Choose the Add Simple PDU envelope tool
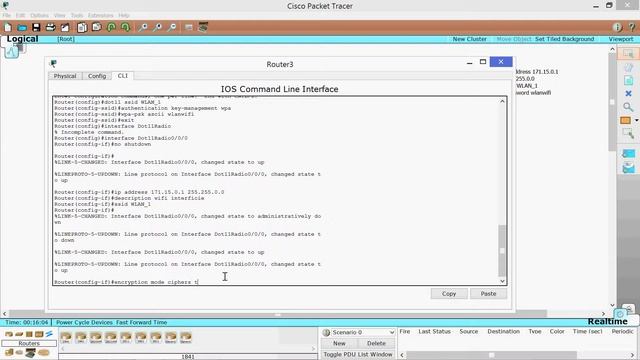This screenshot has height=360, width=640. [x=629, y=153]
